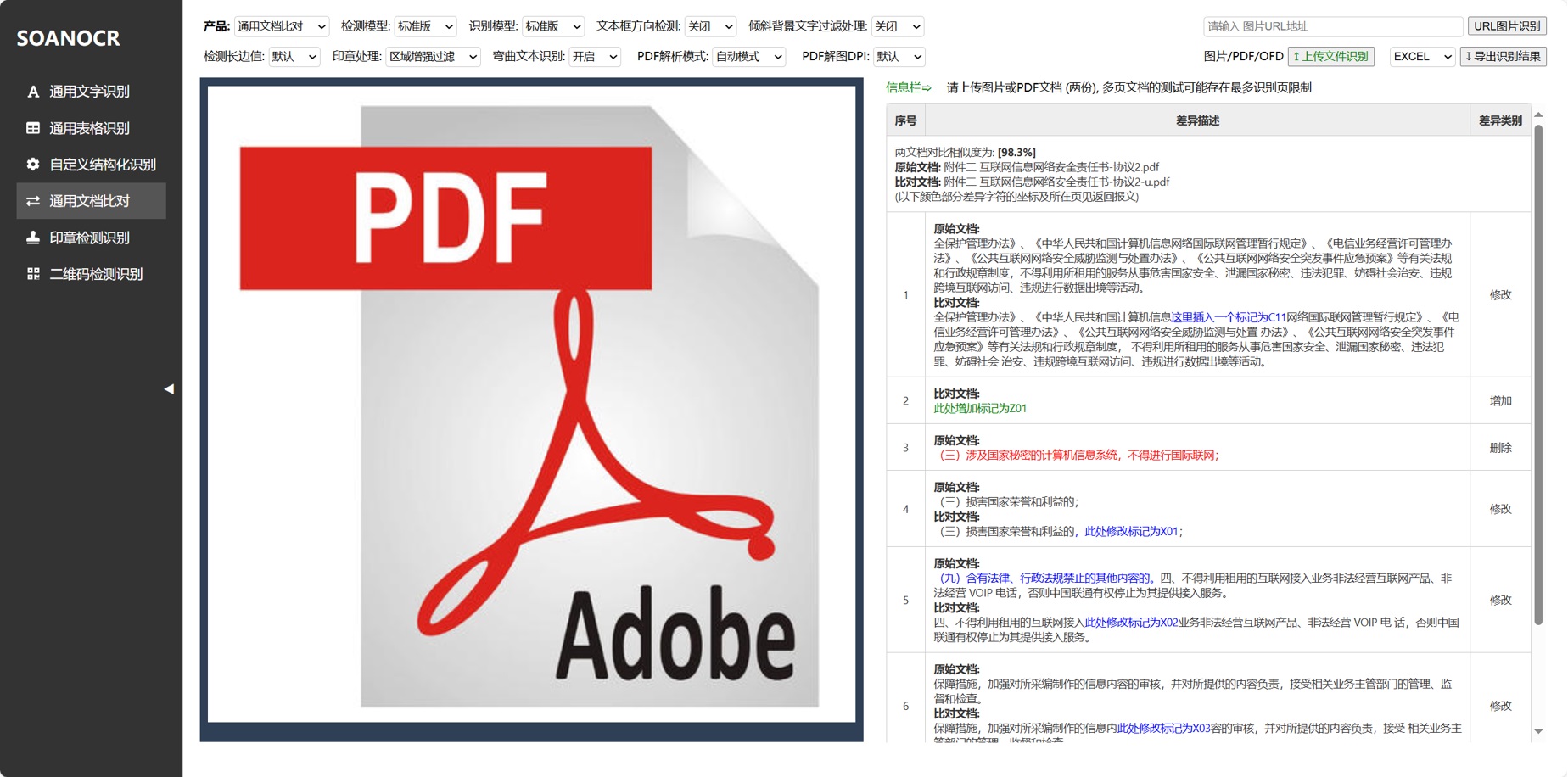Open the 倾斜背景文字过滤处理 dropdown
Viewport: 1568px width, 777px height.
pos(898,26)
